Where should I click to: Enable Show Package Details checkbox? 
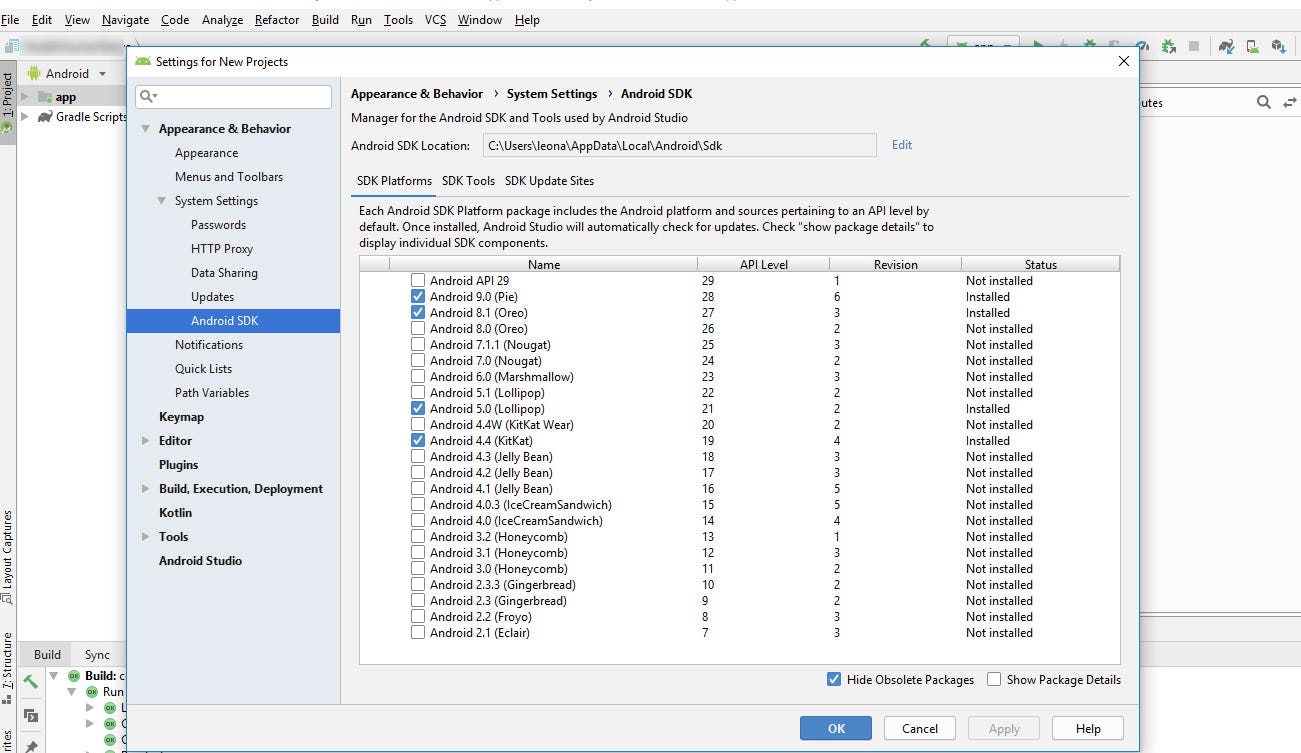[x=994, y=679]
